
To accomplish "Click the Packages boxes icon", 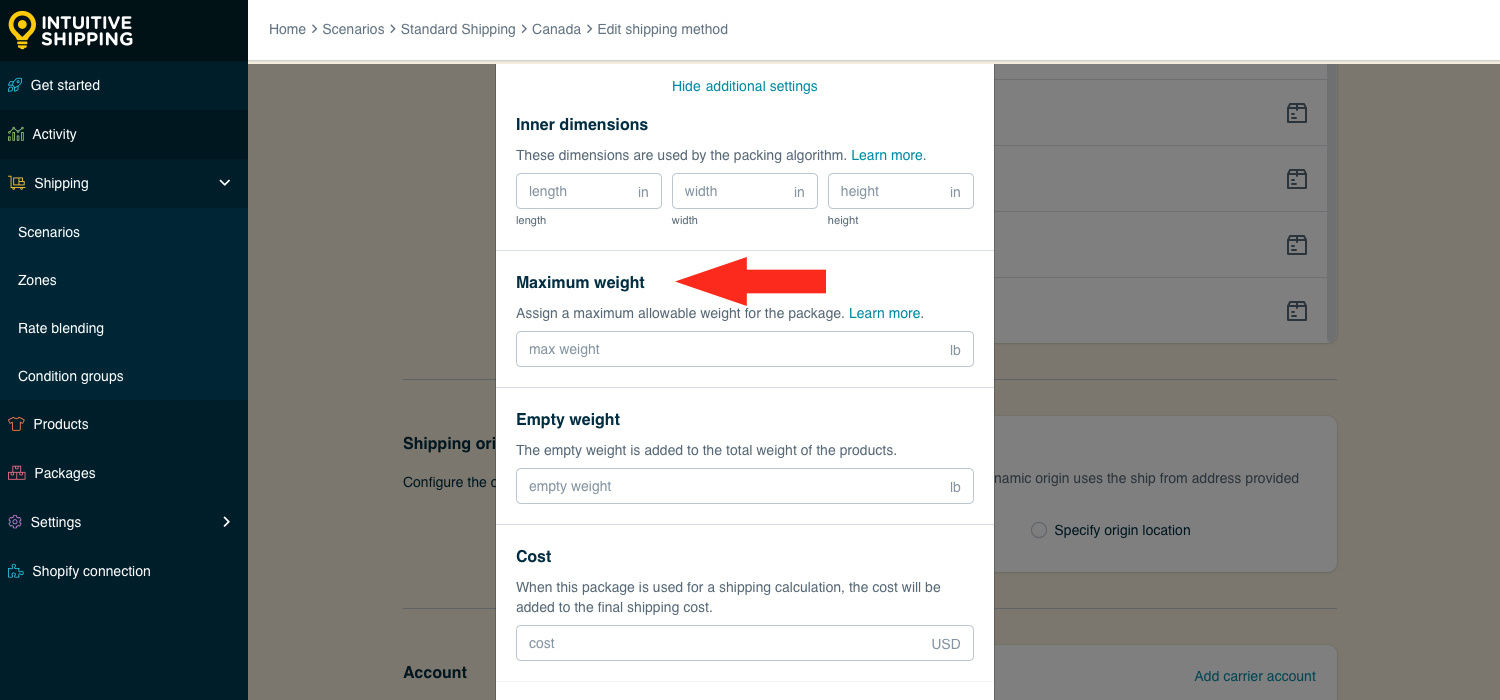I will (x=16, y=473).
